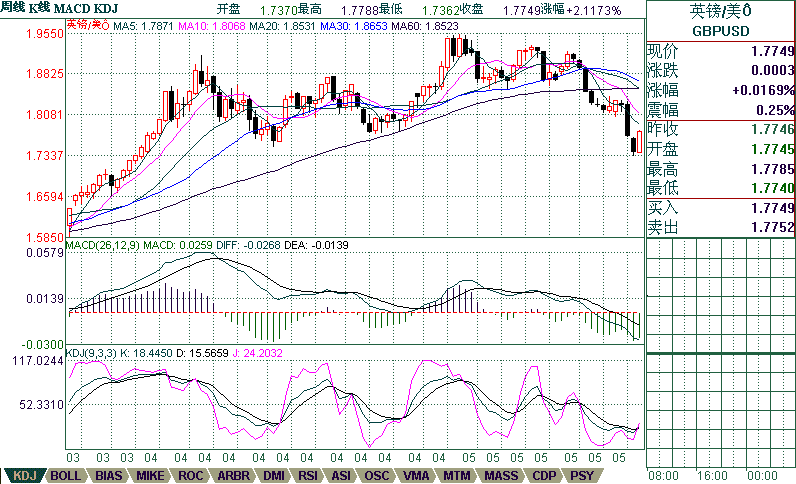
Task: Switch to the ARBR indicator tab
Action: pyautogui.click(x=233, y=476)
